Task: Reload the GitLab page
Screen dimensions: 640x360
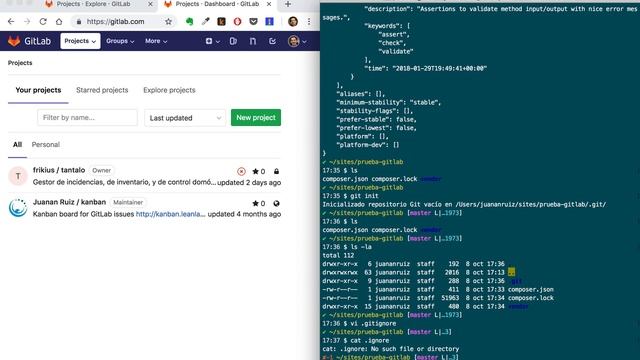Action: pyautogui.click(x=43, y=22)
